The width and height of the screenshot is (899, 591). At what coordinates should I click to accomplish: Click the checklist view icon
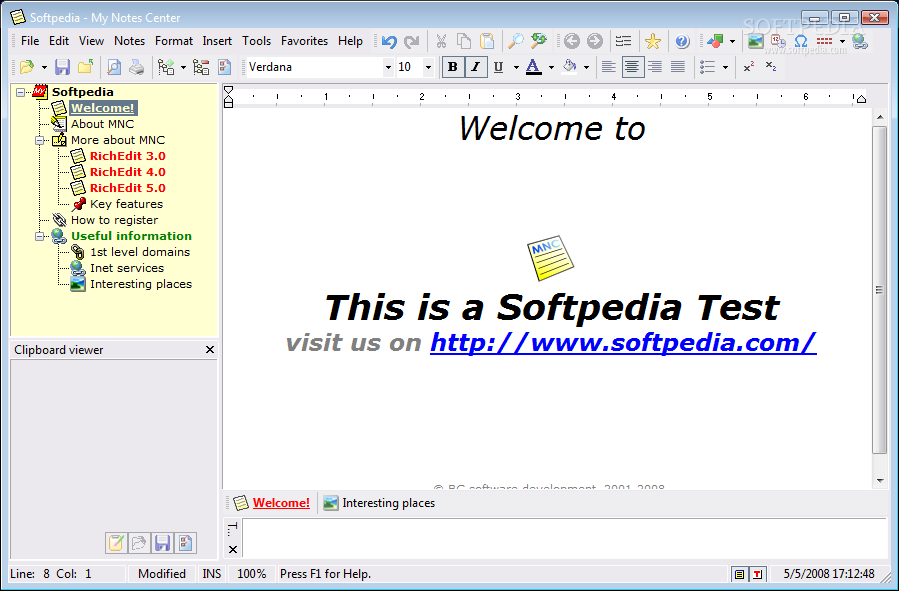coord(623,41)
